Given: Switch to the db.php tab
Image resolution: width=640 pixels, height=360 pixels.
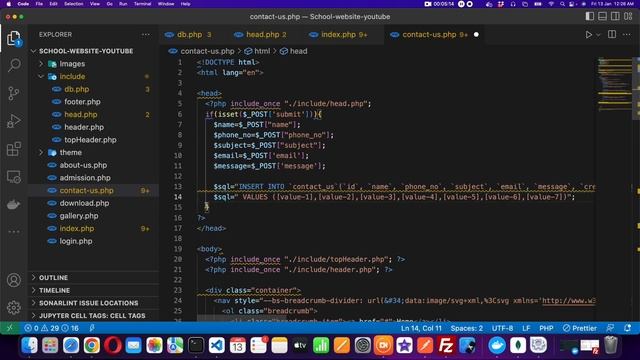Looking at the screenshot, I should (188, 35).
